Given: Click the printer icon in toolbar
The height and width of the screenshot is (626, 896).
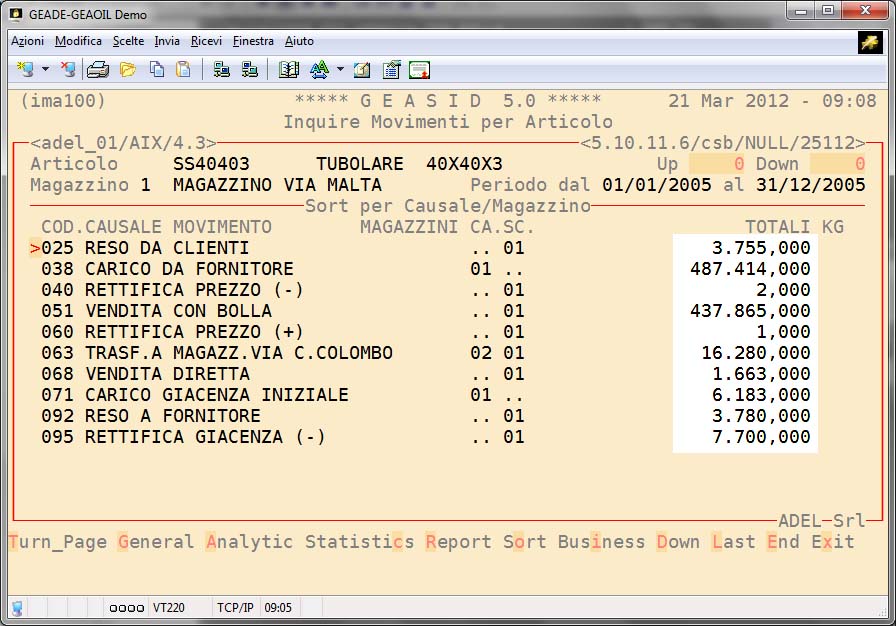Looking at the screenshot, I should coord(98,70).
